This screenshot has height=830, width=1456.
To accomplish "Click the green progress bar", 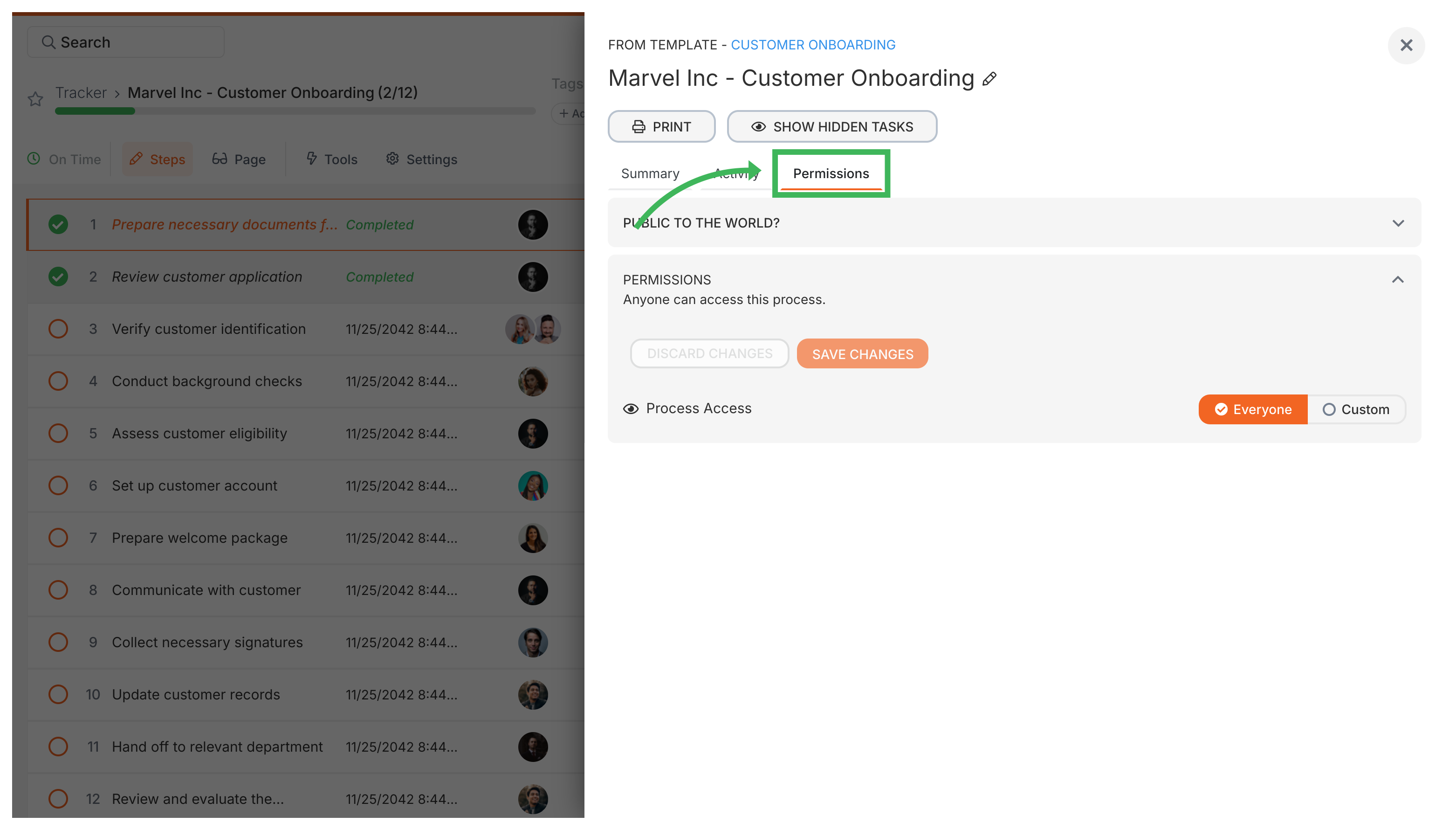I will [x=95, y=111].
